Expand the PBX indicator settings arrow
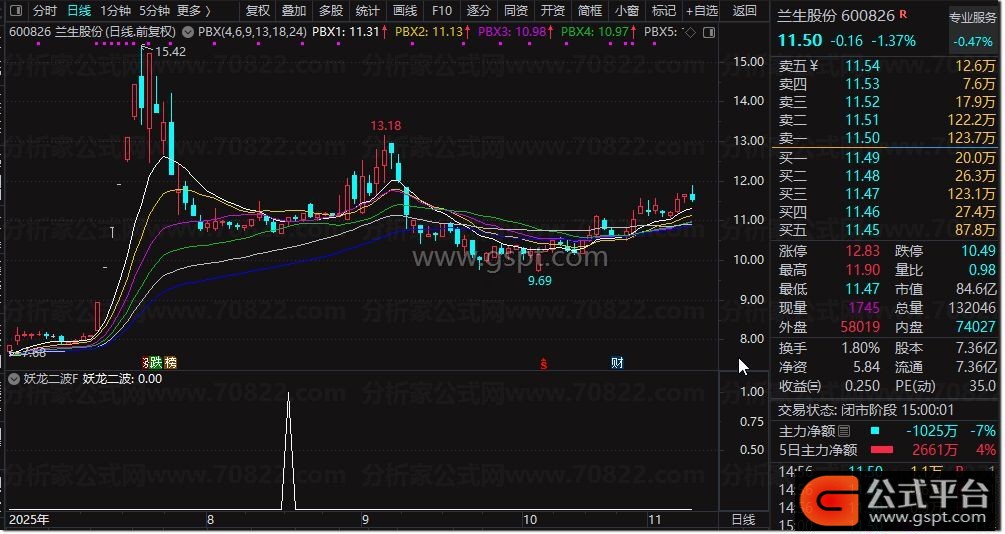 point(190,31)
